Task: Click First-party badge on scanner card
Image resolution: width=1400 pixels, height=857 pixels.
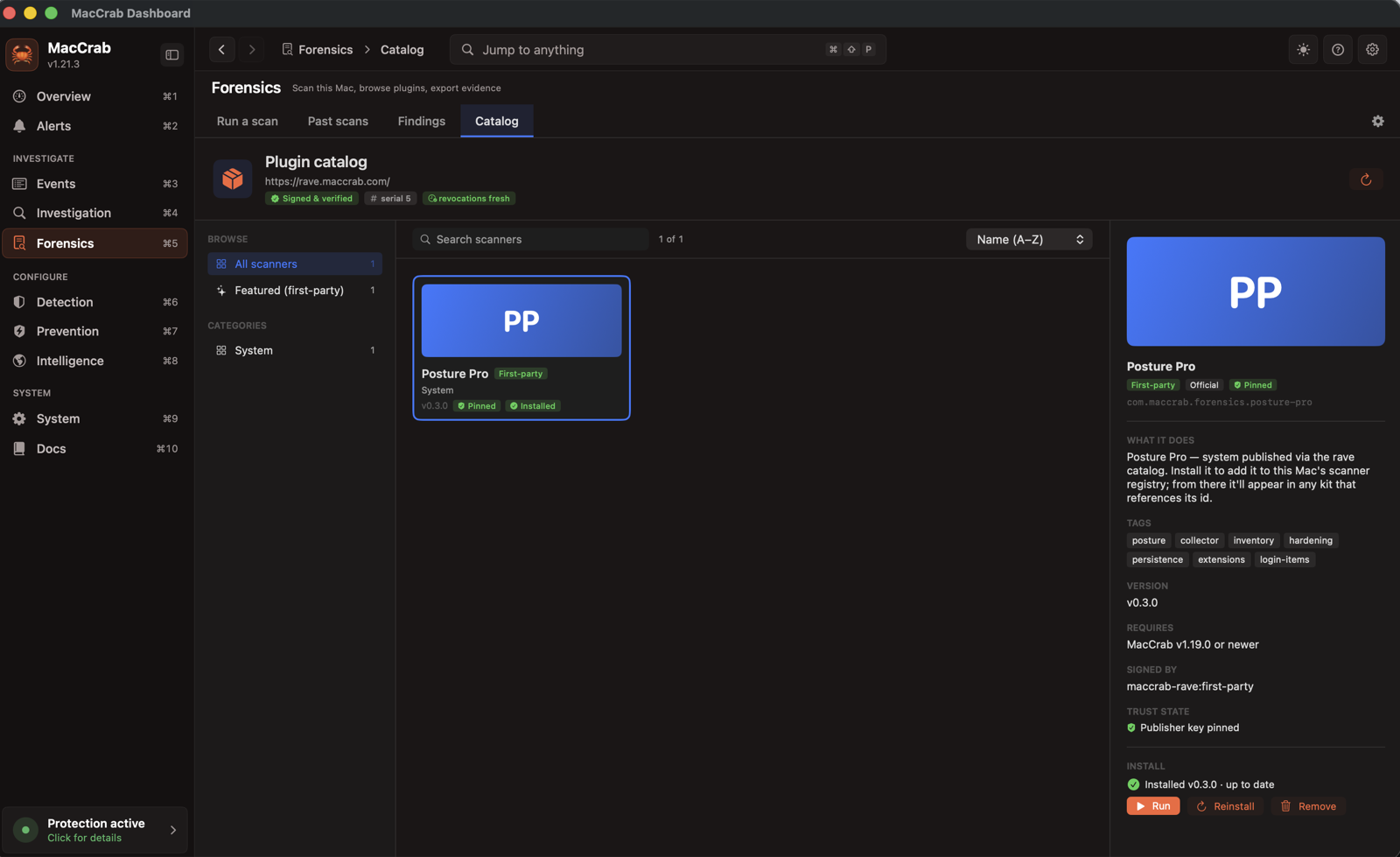Action: [521, 374]
